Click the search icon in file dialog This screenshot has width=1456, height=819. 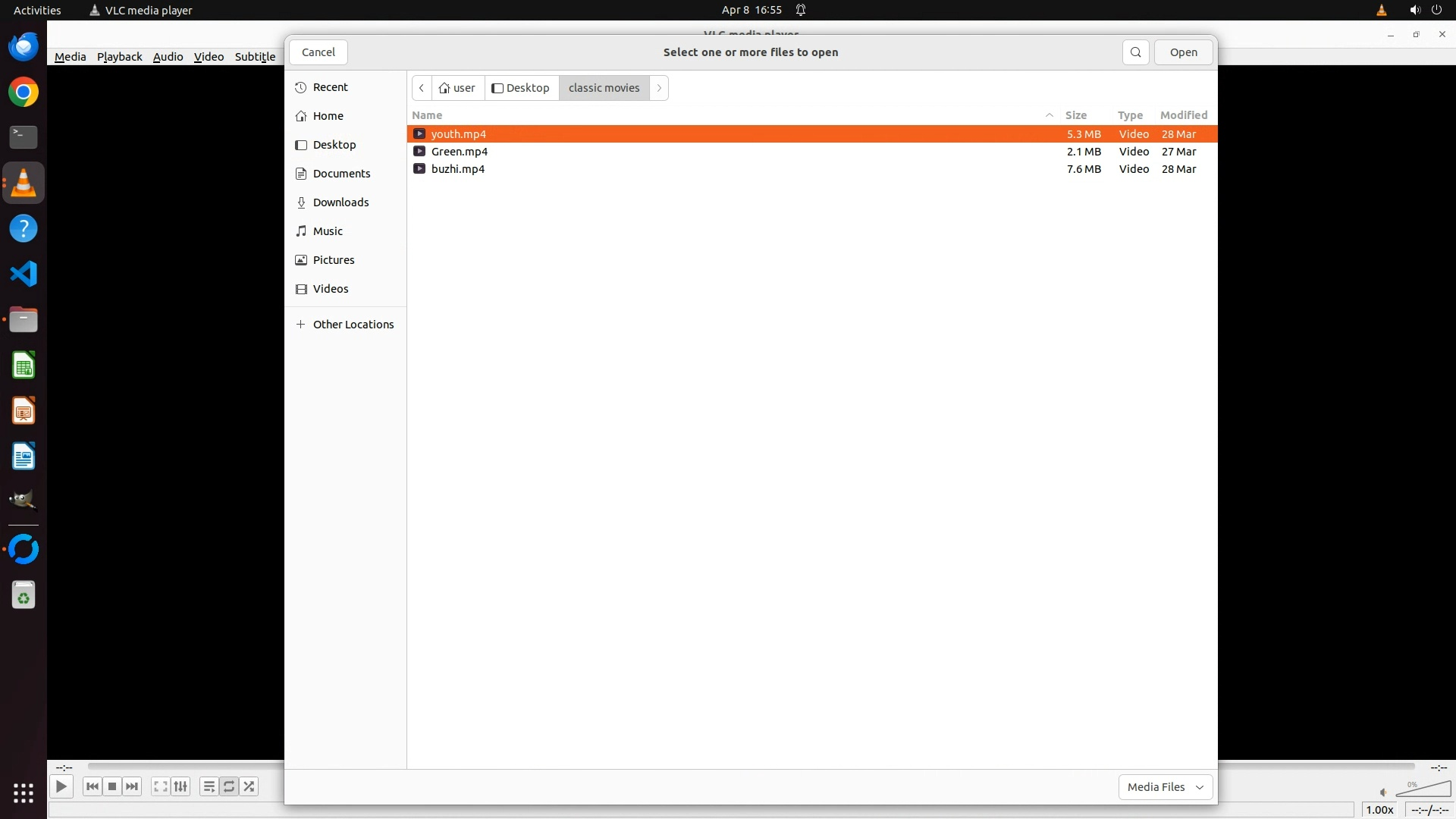click(x=1135, y=52)
